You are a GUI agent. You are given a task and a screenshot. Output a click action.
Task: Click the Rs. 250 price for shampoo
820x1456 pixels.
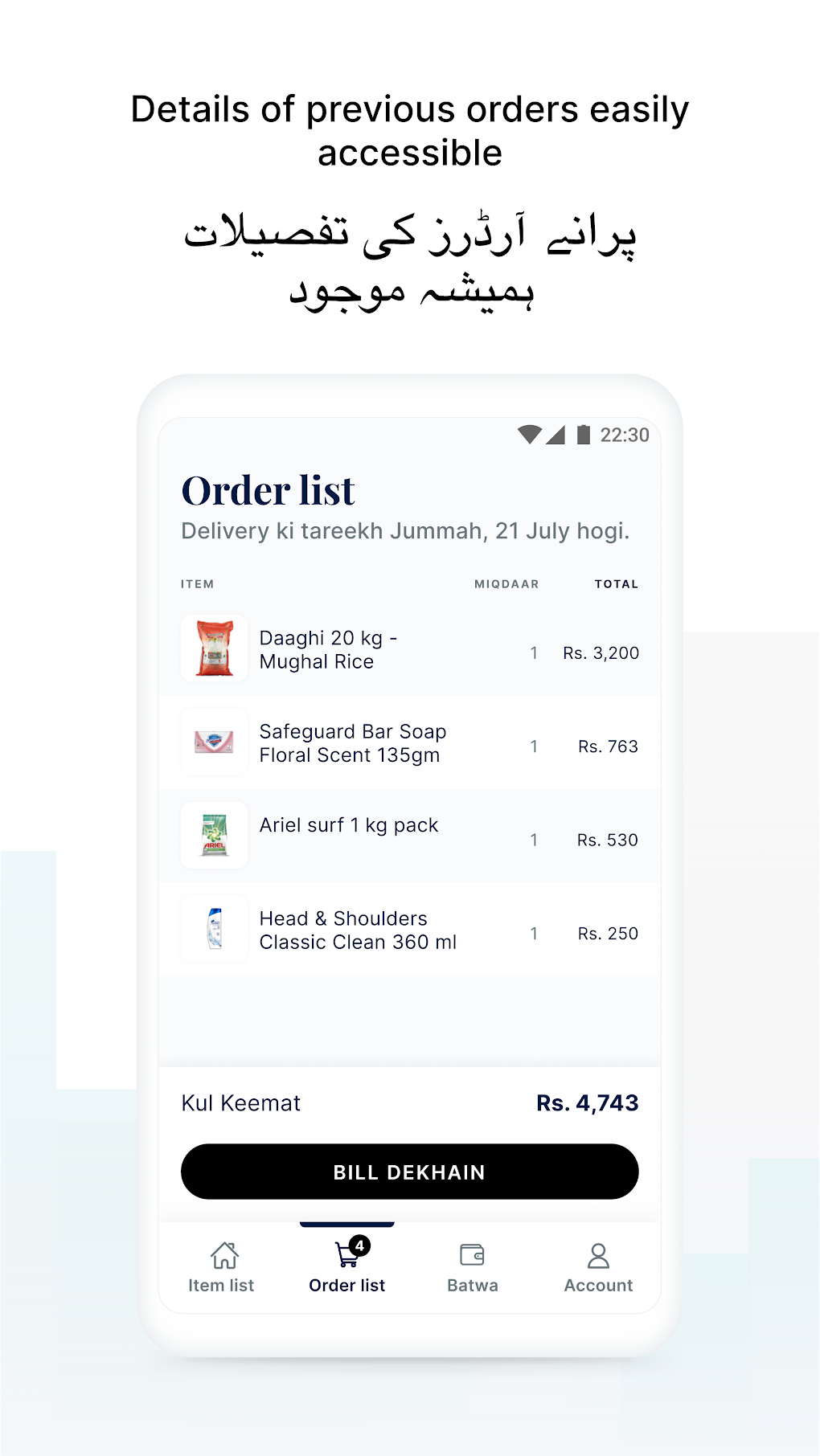[607, 933]
